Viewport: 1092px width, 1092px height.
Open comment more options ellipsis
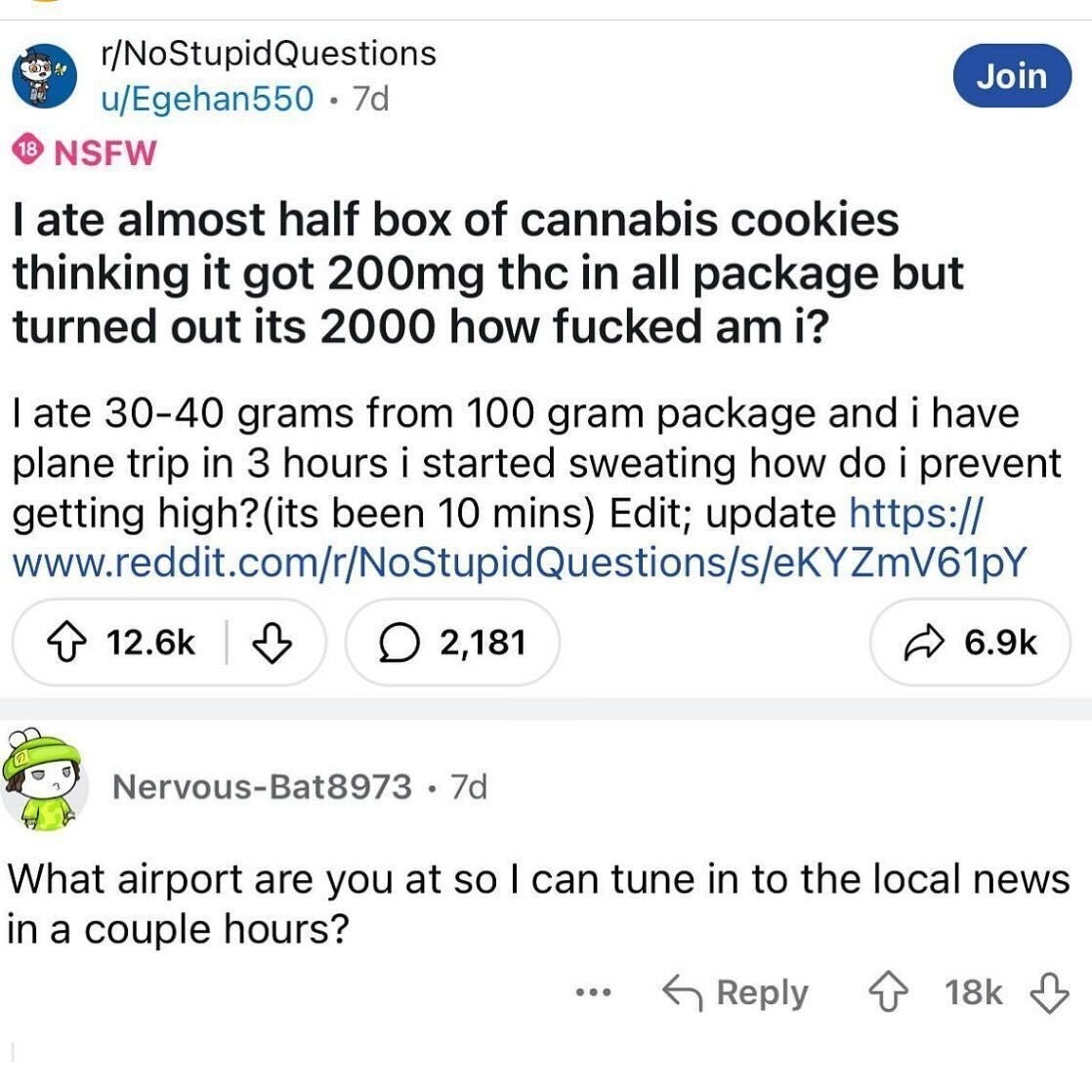click(x=593, y=992)
